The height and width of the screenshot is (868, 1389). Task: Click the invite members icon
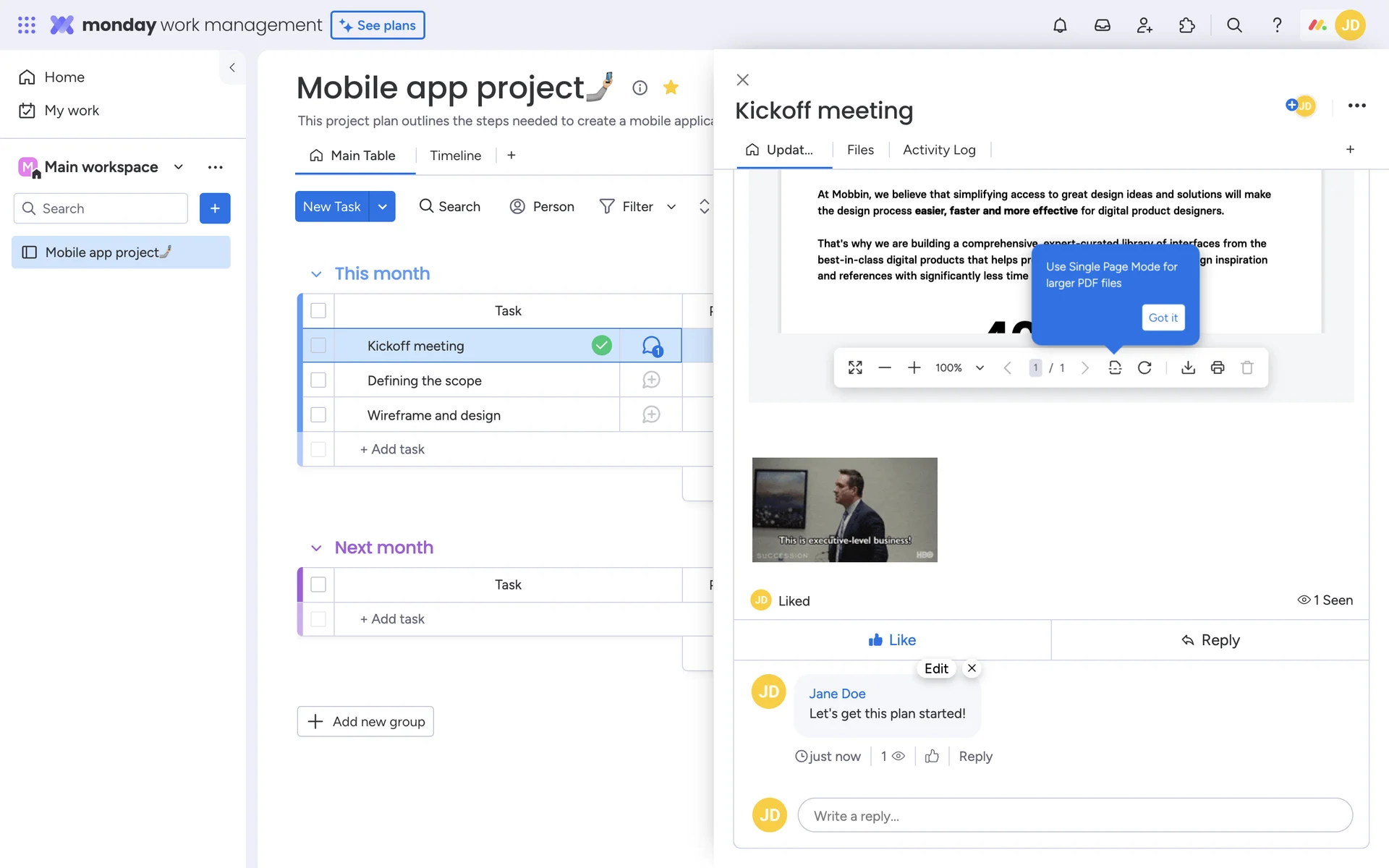(x=1144, y=25)
